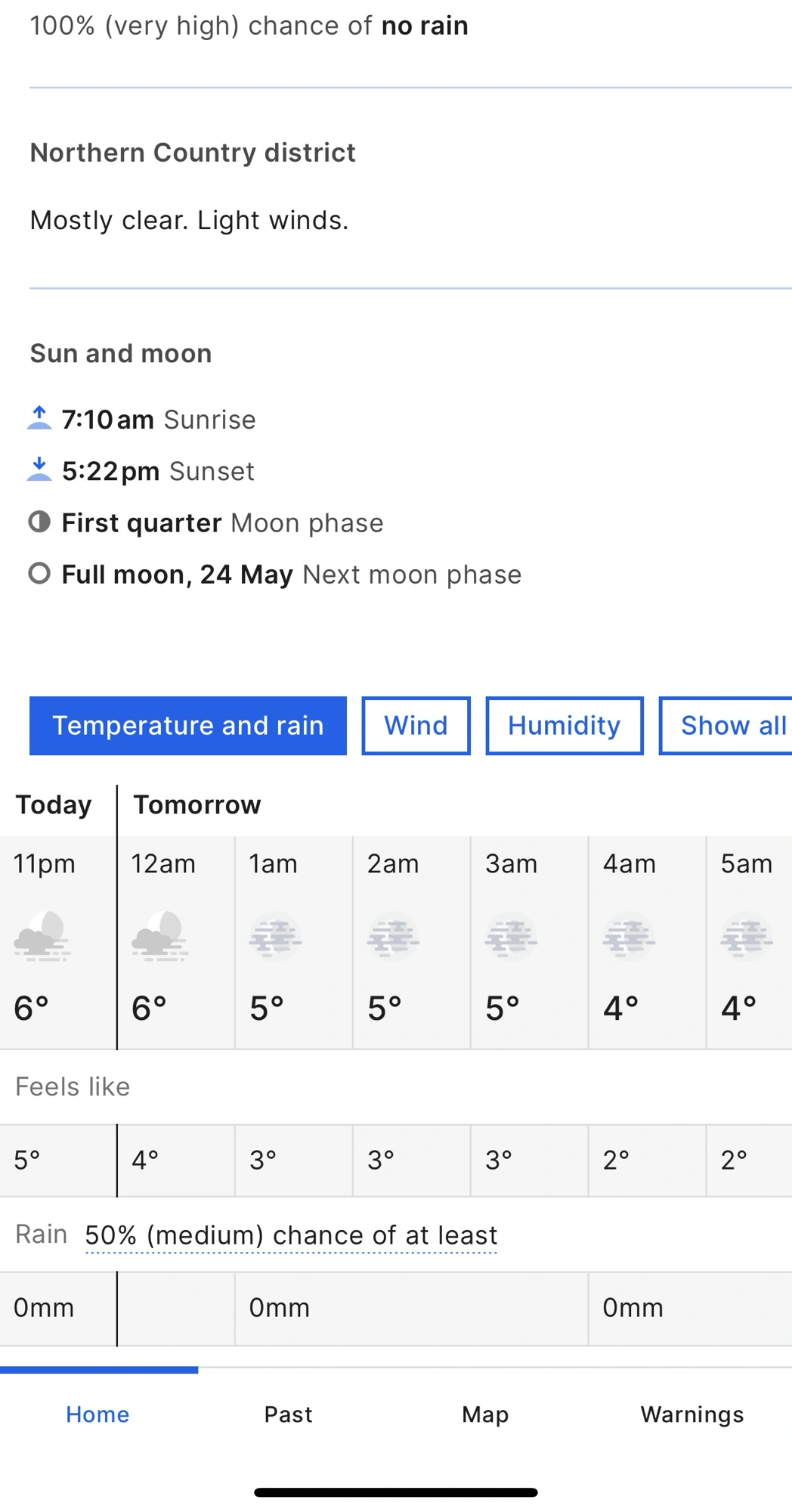Tap the First quarter moon phase icon

click(39, 522)
